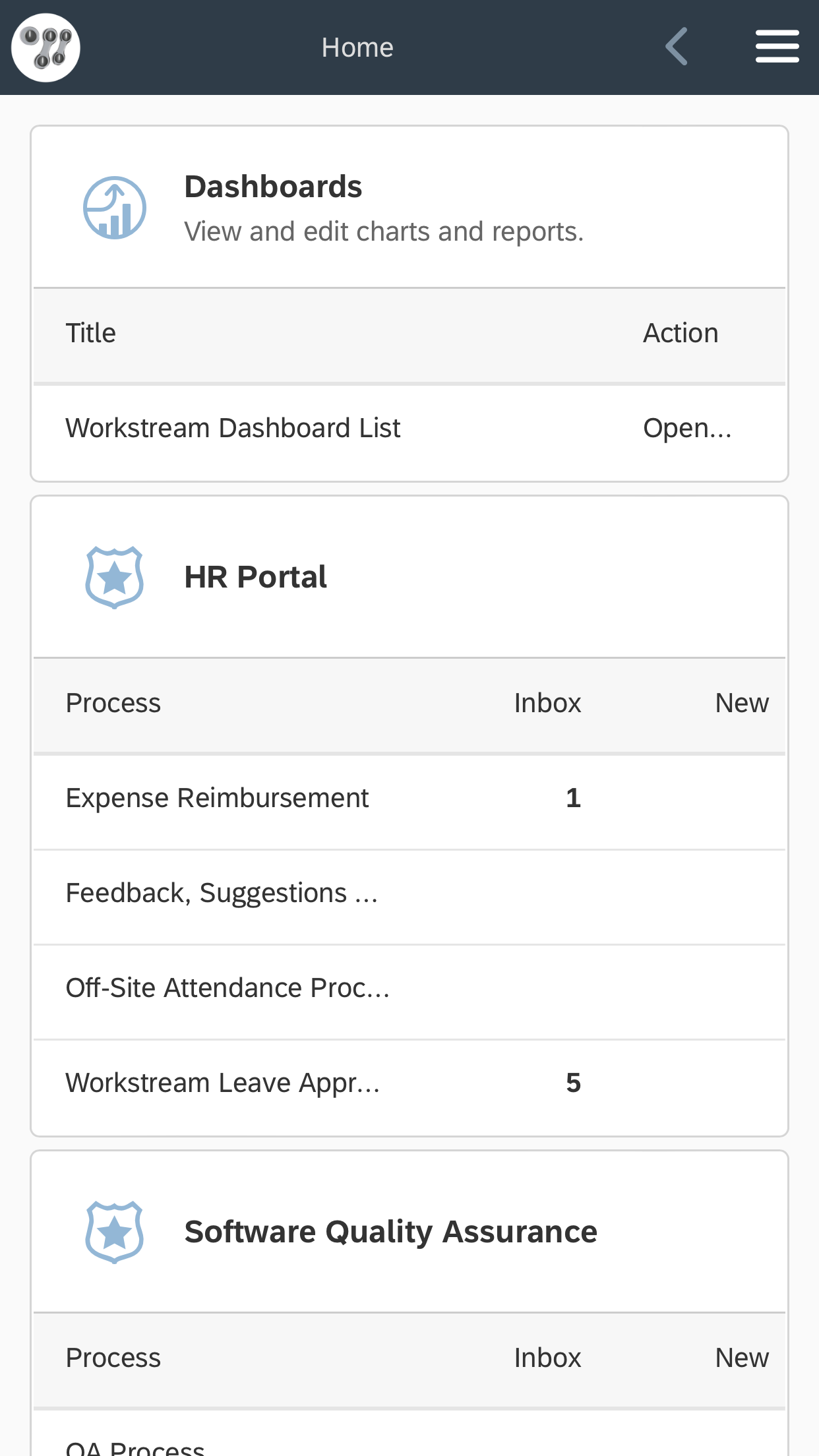Open Software Quality Assurance heading

390,1232
